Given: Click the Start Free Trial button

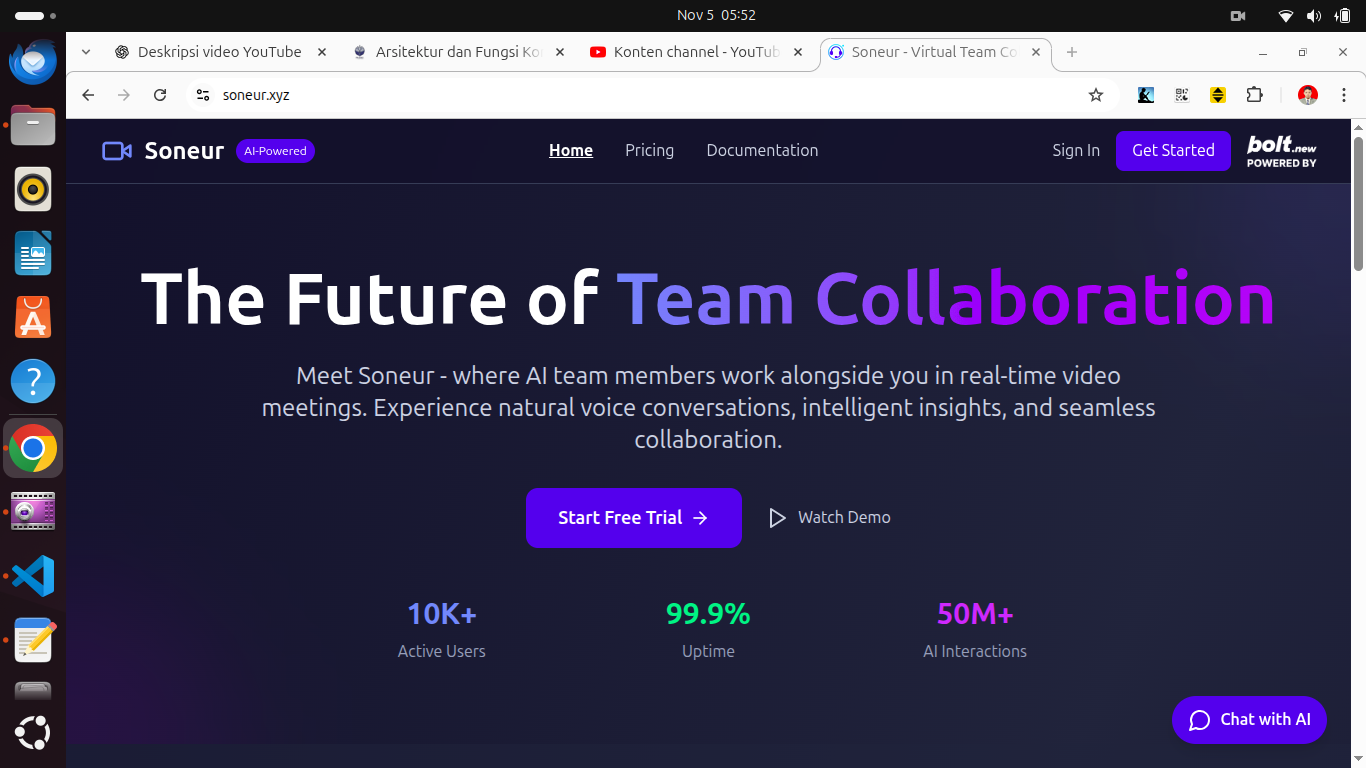Looking at the screenshot, I should pyautogui.click(x=633, y=518).
